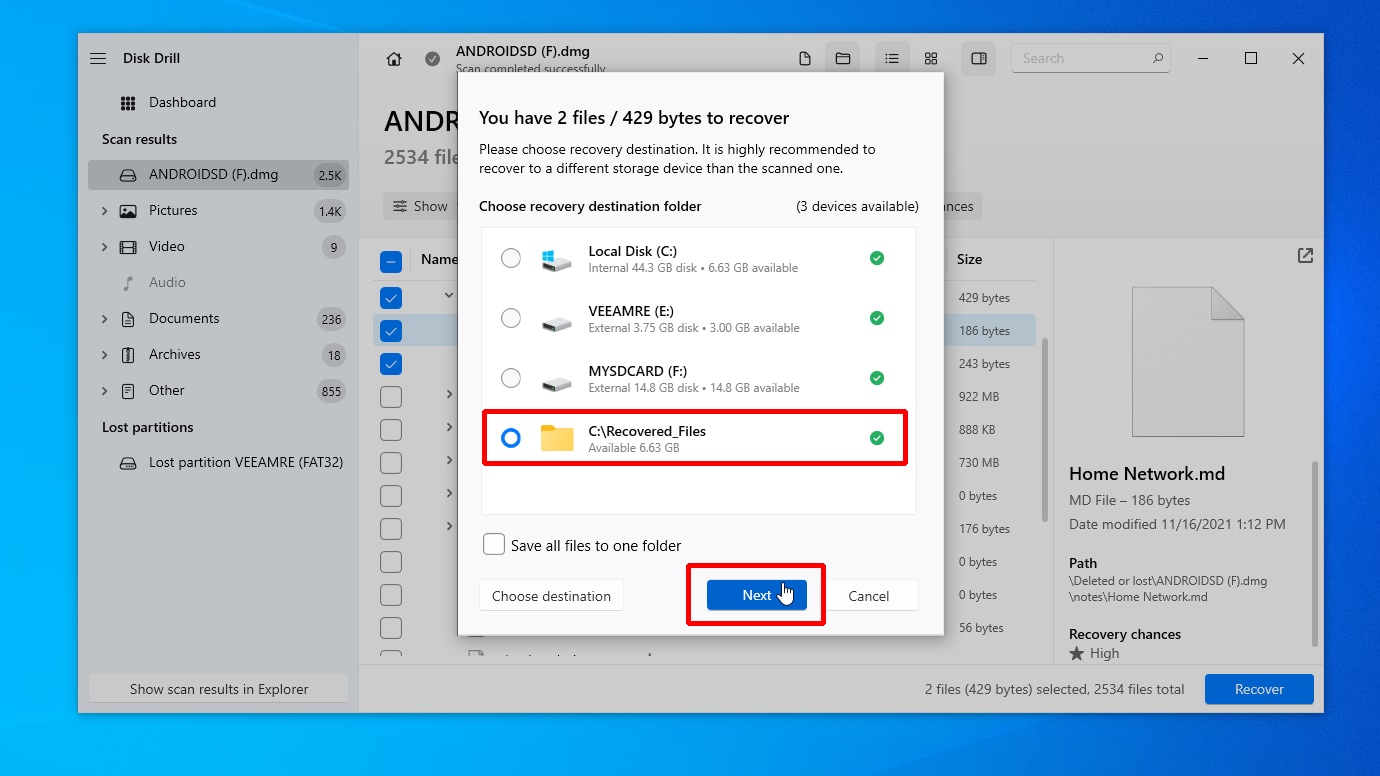This screenshot has width=1380, height=776.
Task: Click the Pictures category icon
Action: 128,211
